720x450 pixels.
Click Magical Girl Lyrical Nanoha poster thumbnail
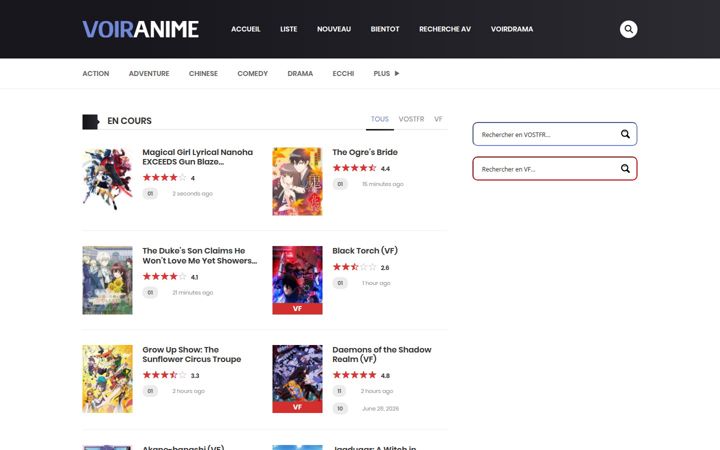[107, 179]
